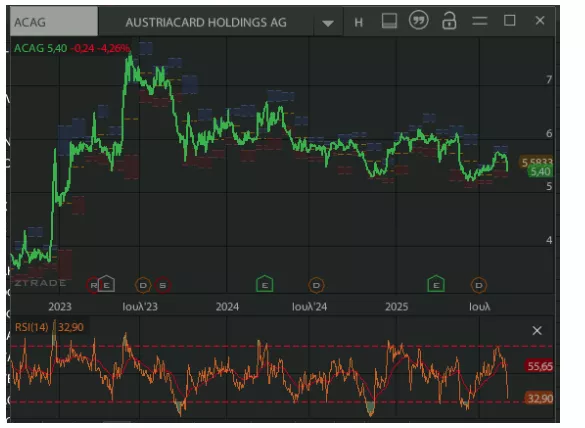
Task: Click the ACAG 5,40 price legend text
Action: 40,48
